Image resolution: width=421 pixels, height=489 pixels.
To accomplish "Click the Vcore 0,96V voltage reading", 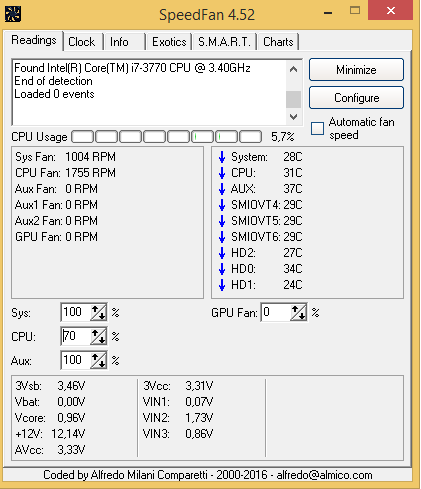I will point(50,418).
